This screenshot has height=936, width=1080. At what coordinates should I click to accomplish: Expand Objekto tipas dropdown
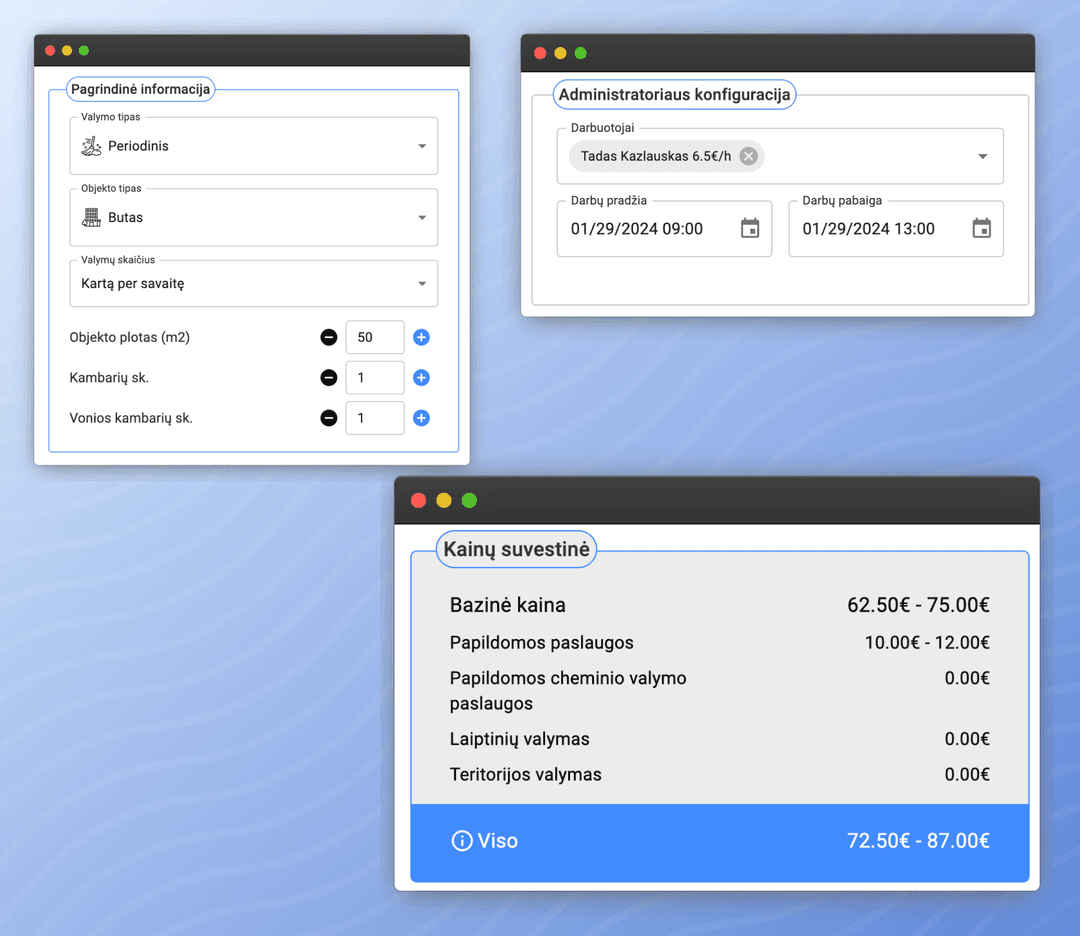(x=421, y=218)
